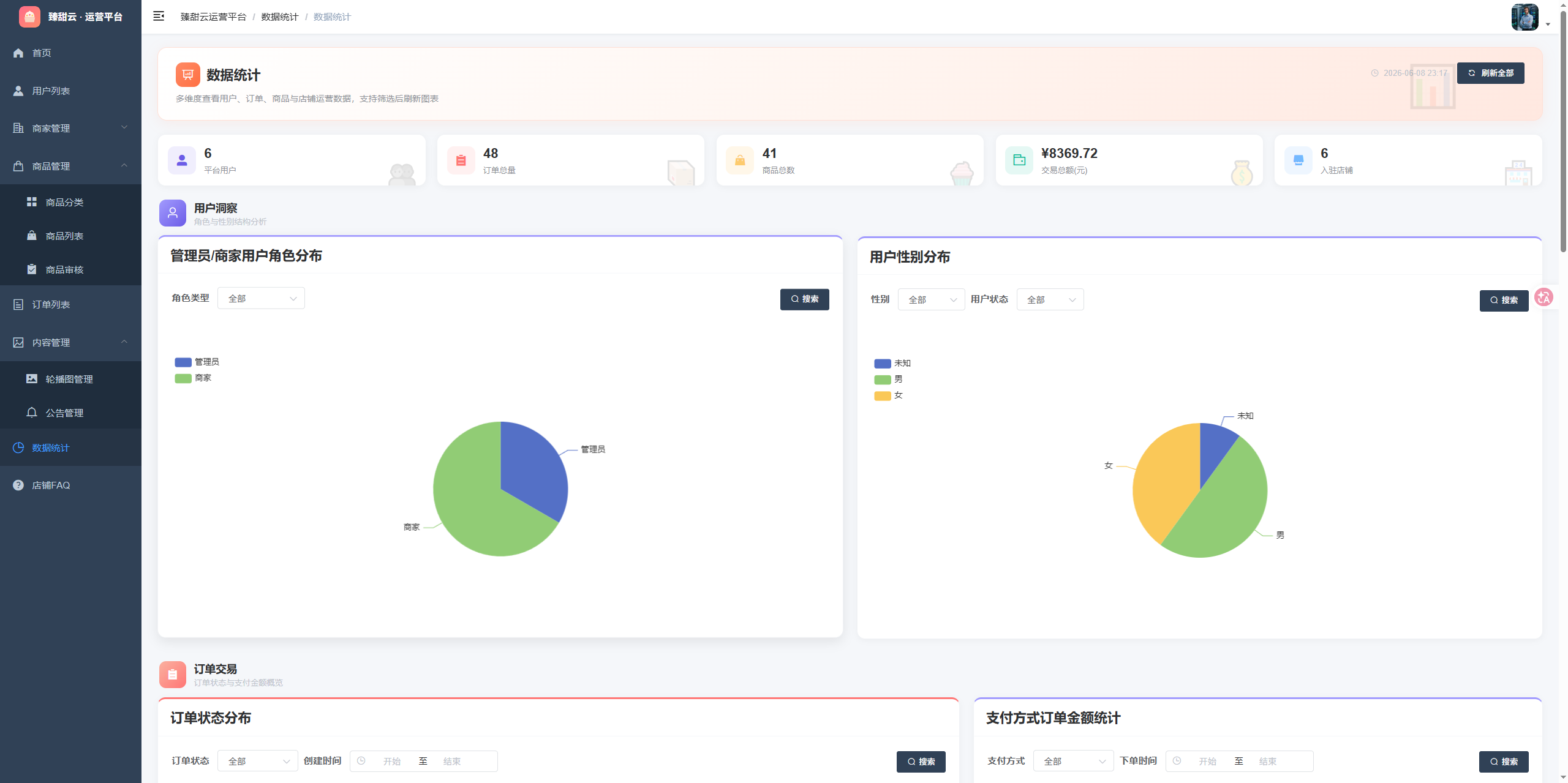1568x783 pixels.
Task: Click the 商品列表 shopping bag icon
Action: tap(32, 236)
